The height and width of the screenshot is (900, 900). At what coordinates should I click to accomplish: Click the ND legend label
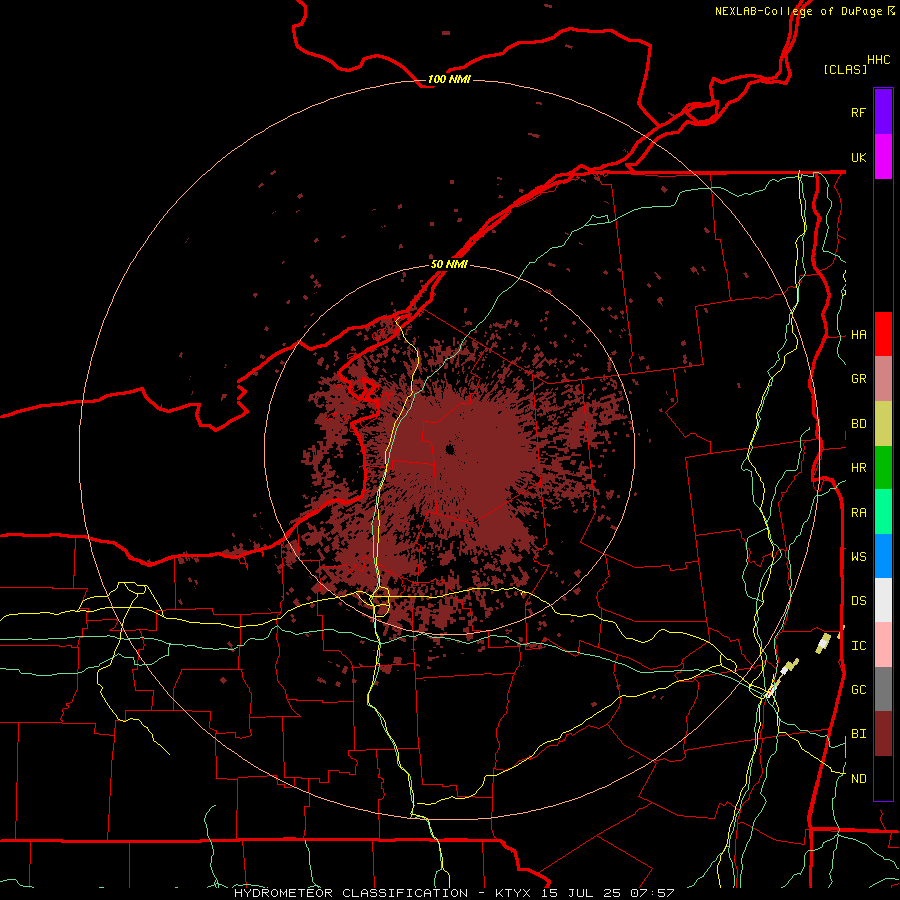858,779
